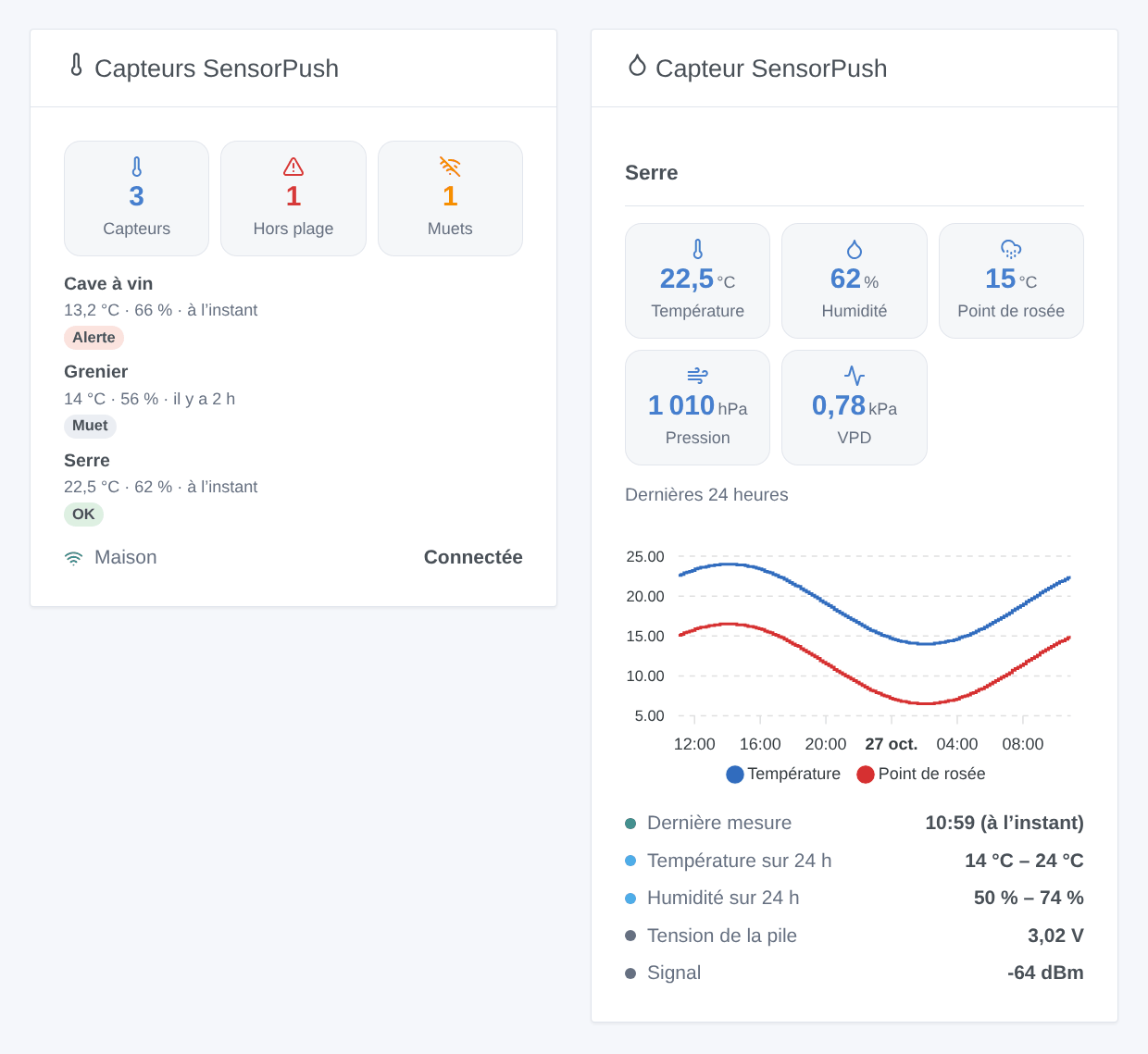
Task: Click the 62 % humidity value
Action: click(855, 279)
